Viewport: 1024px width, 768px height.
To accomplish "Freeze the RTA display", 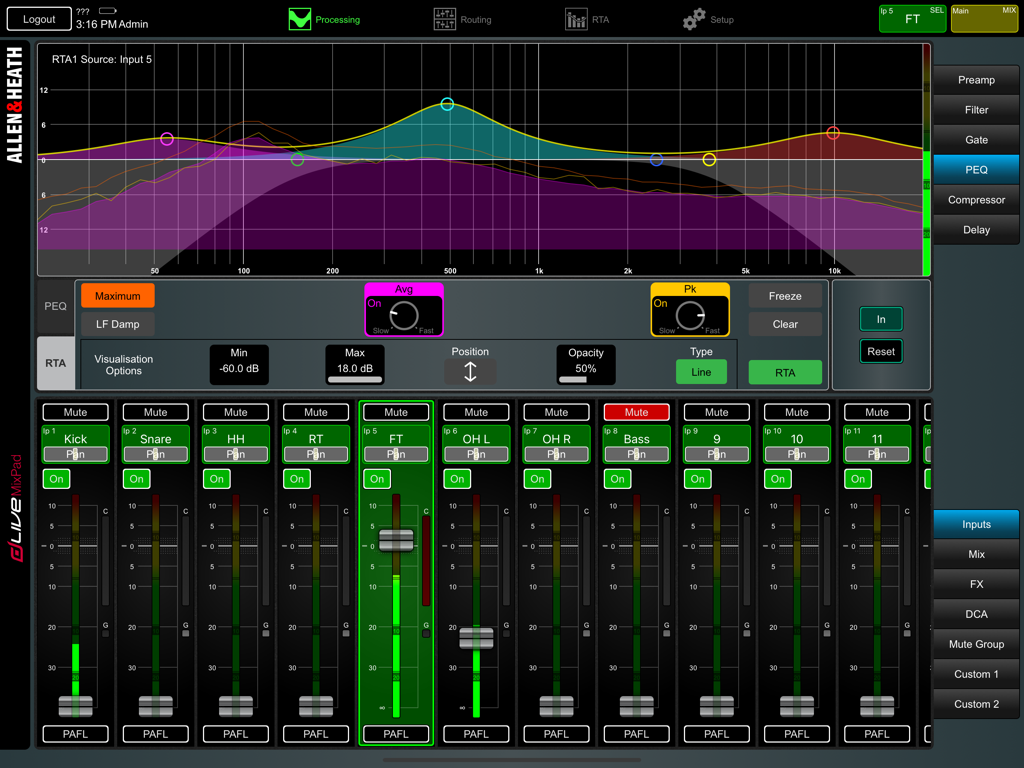I will (x=786, y=295).
